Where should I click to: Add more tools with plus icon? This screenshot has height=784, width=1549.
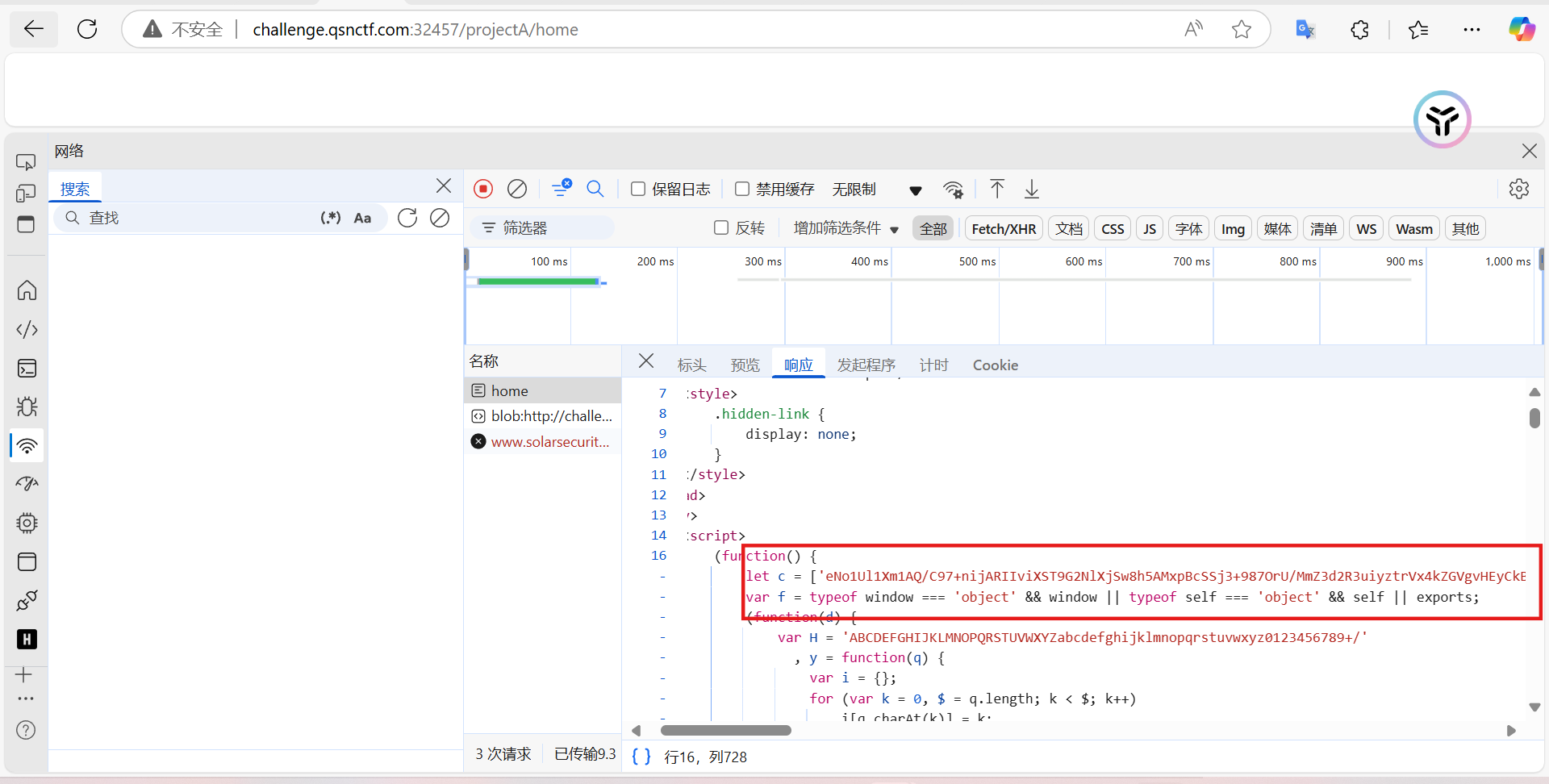coord(24,674)
